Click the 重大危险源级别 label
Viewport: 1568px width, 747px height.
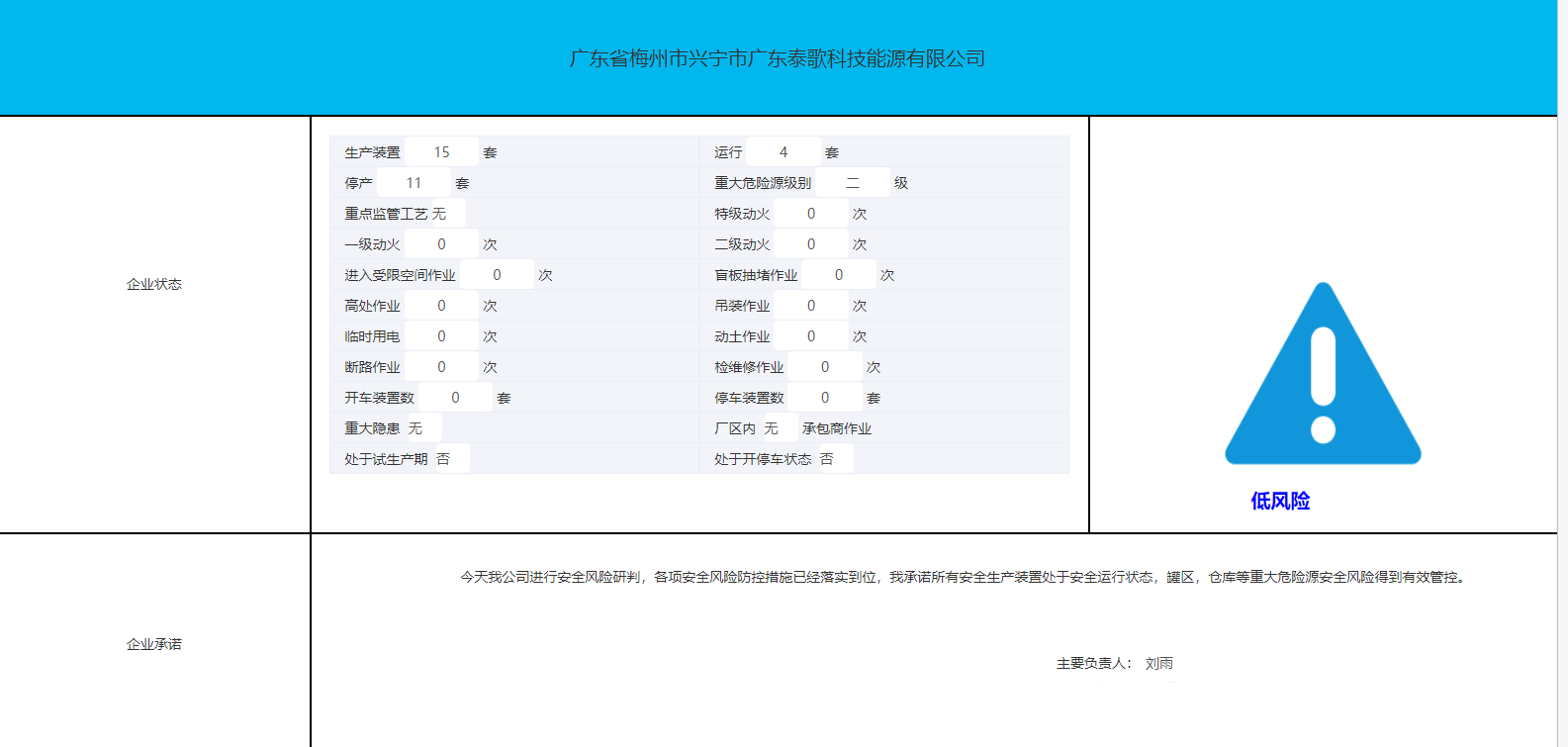(x=763, y=183)
